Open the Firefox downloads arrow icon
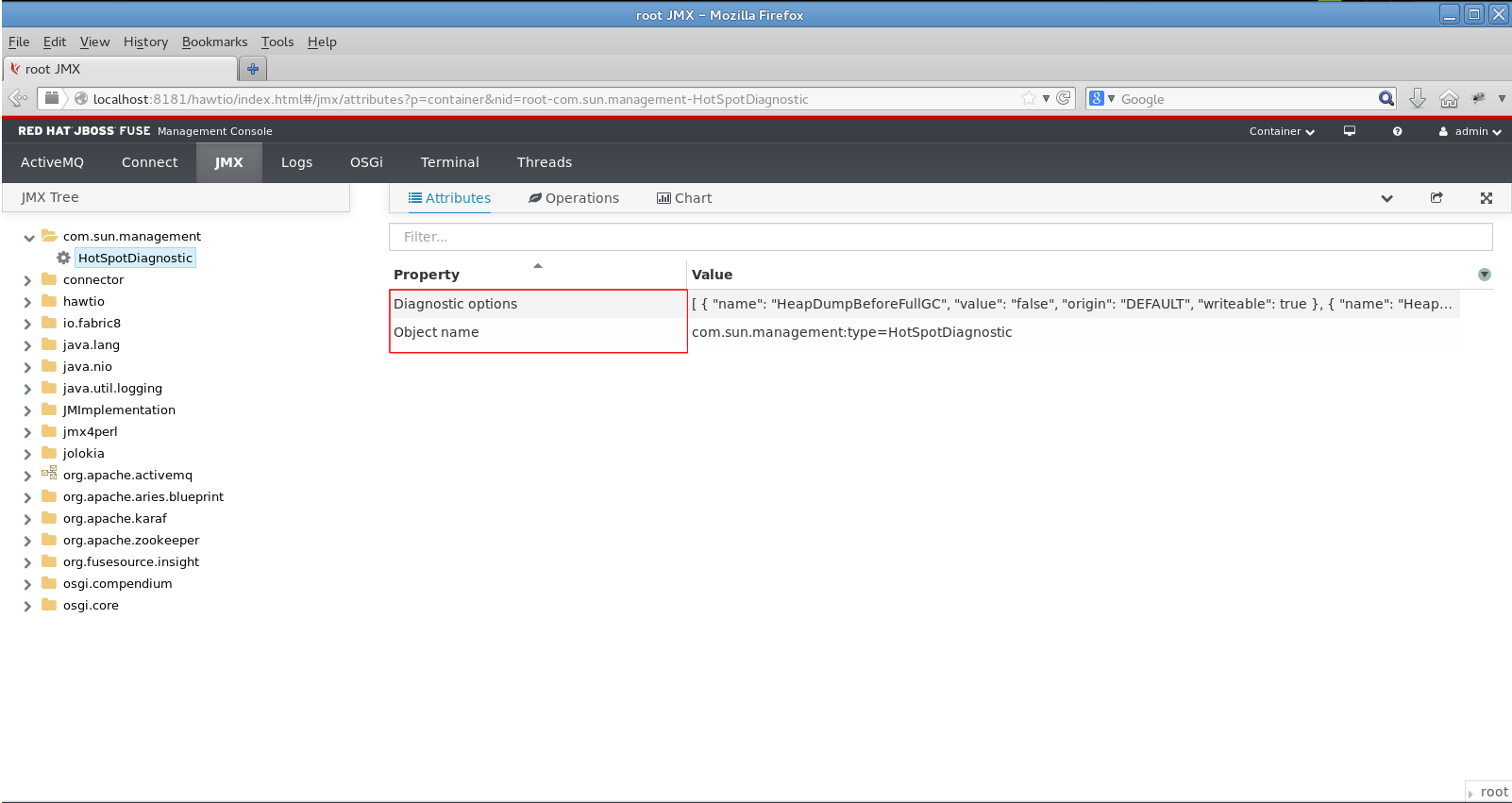This screenshot has height=803, width=1512. [x=1418, y=98]
